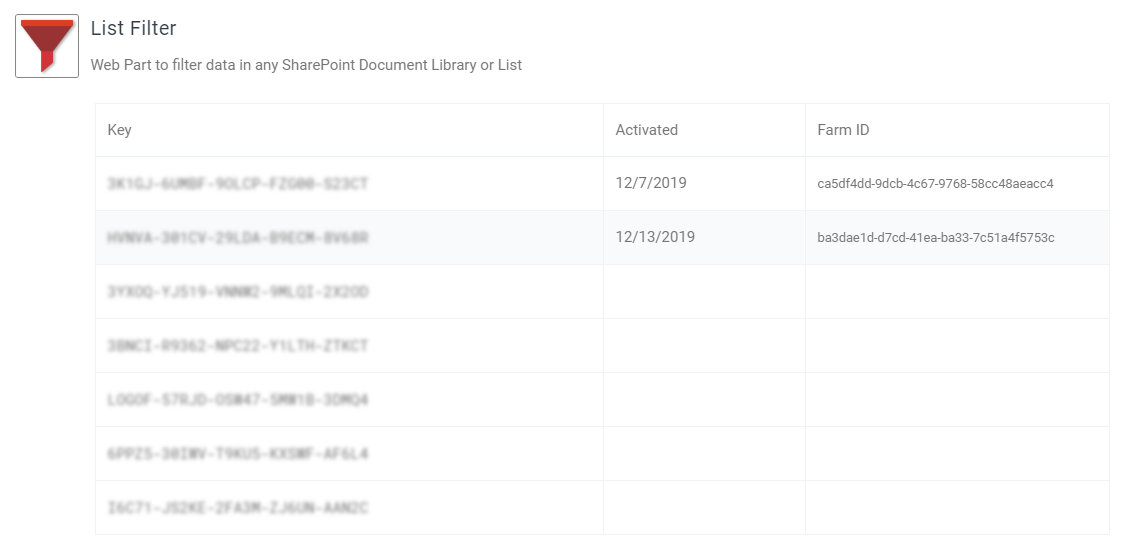Viewport: 1122px width, 549px height.
Task: Sort by the Farm ID column header
Action: tap(843, 130)
